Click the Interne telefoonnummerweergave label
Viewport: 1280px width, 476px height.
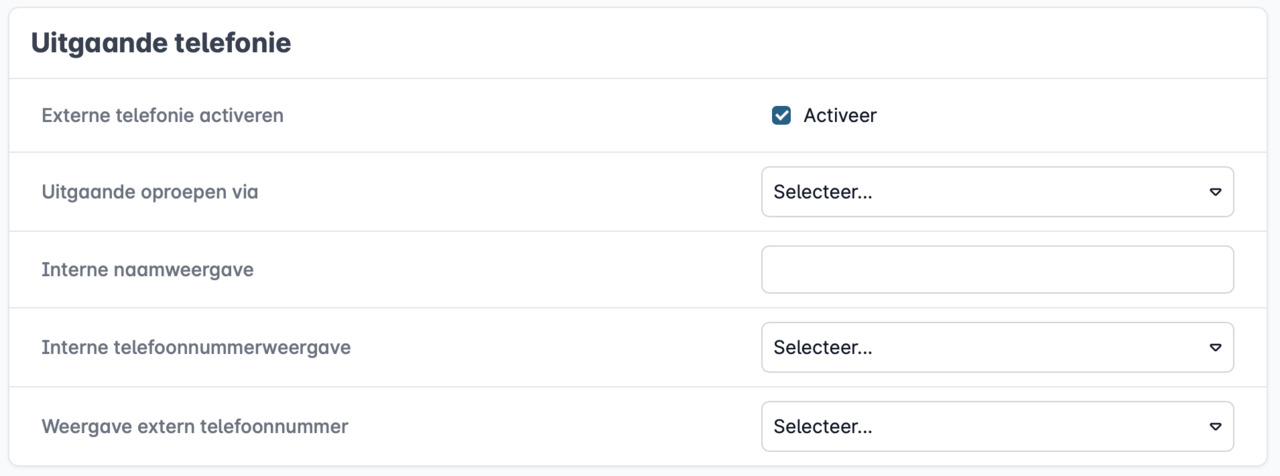[x=196, y=347]
